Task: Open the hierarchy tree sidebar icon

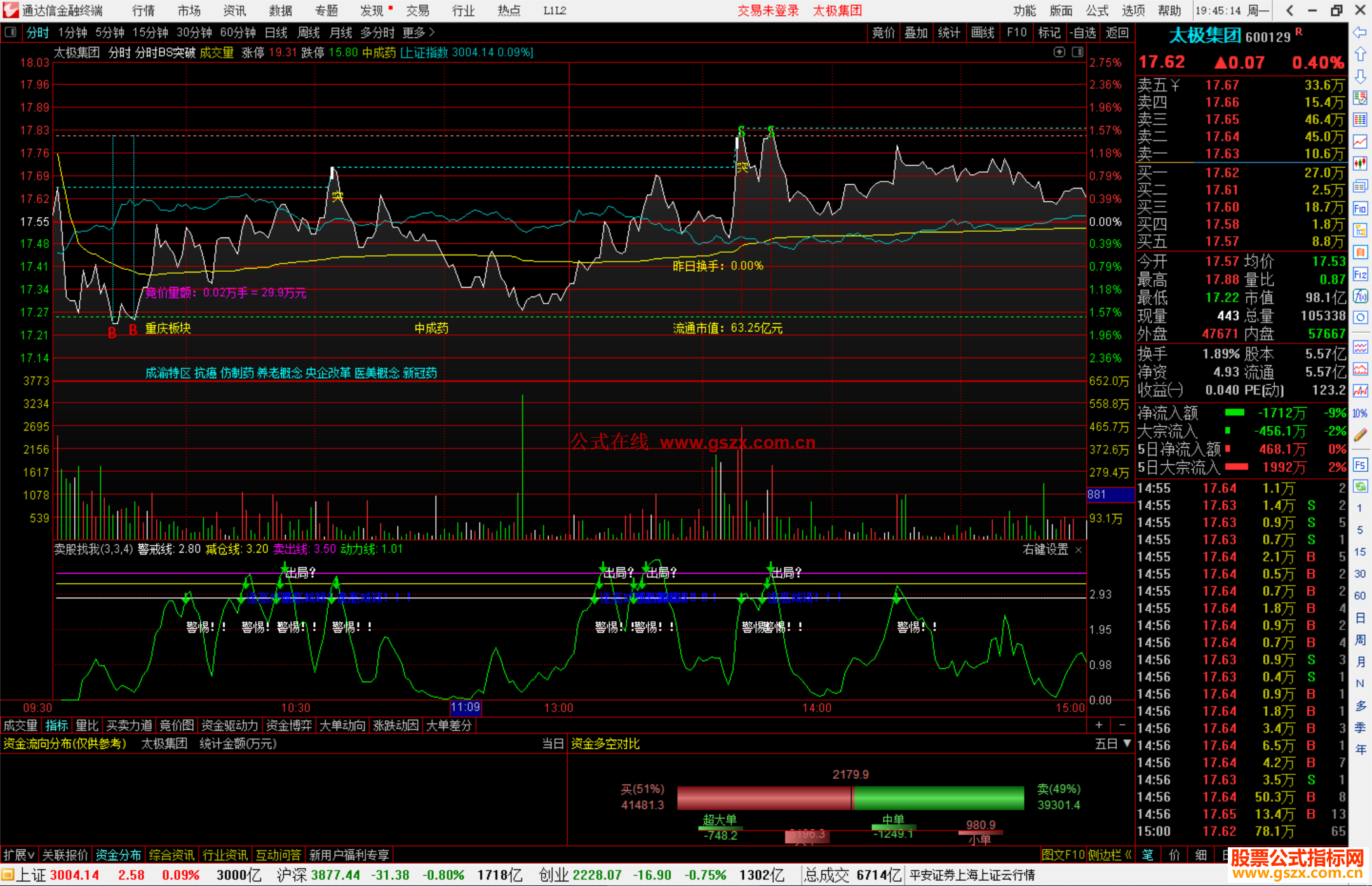Action: (x=1360, y=230)
